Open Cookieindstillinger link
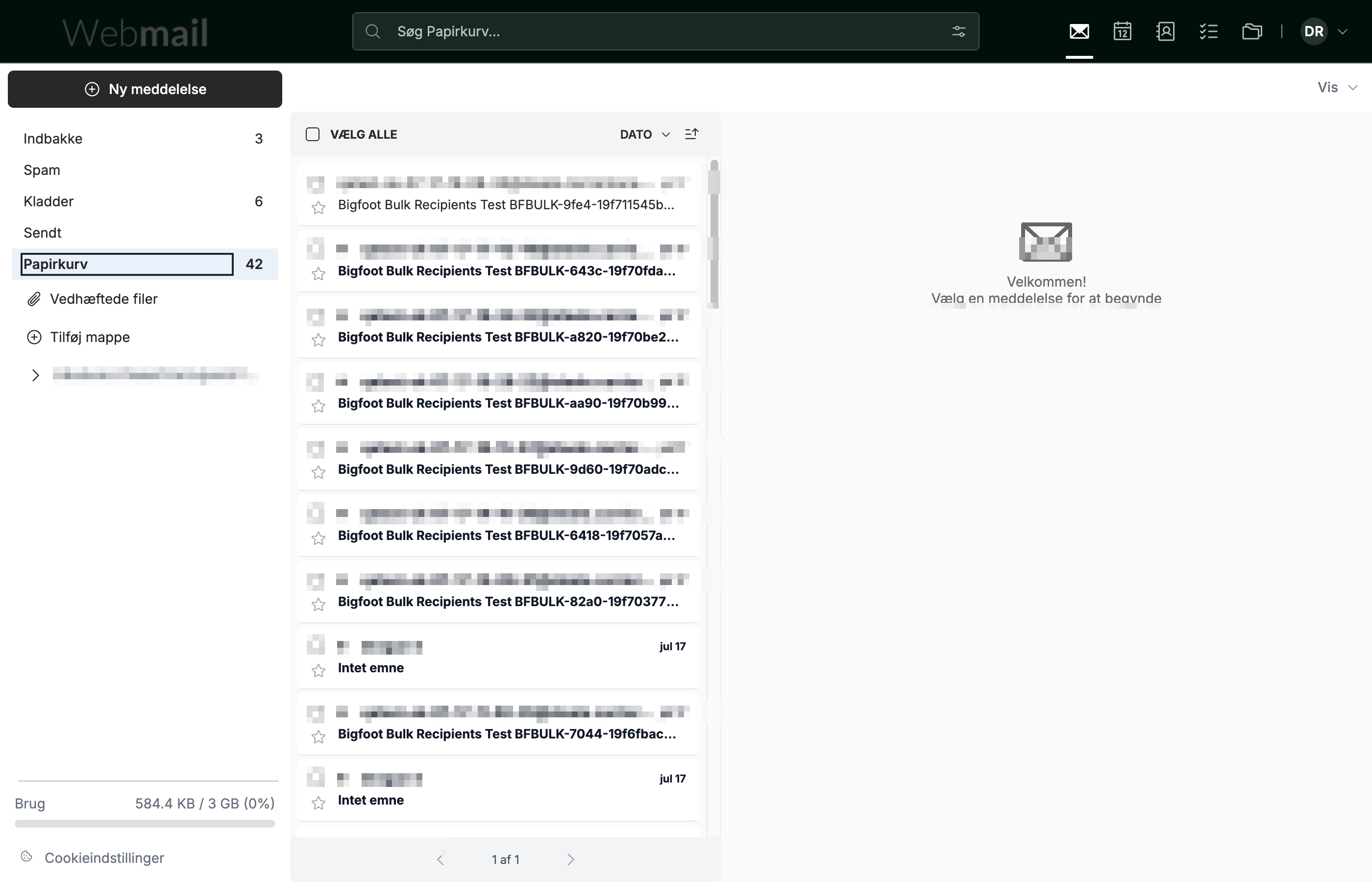Viewport: 1372px width, 882px height. click(x=104, y=858)
